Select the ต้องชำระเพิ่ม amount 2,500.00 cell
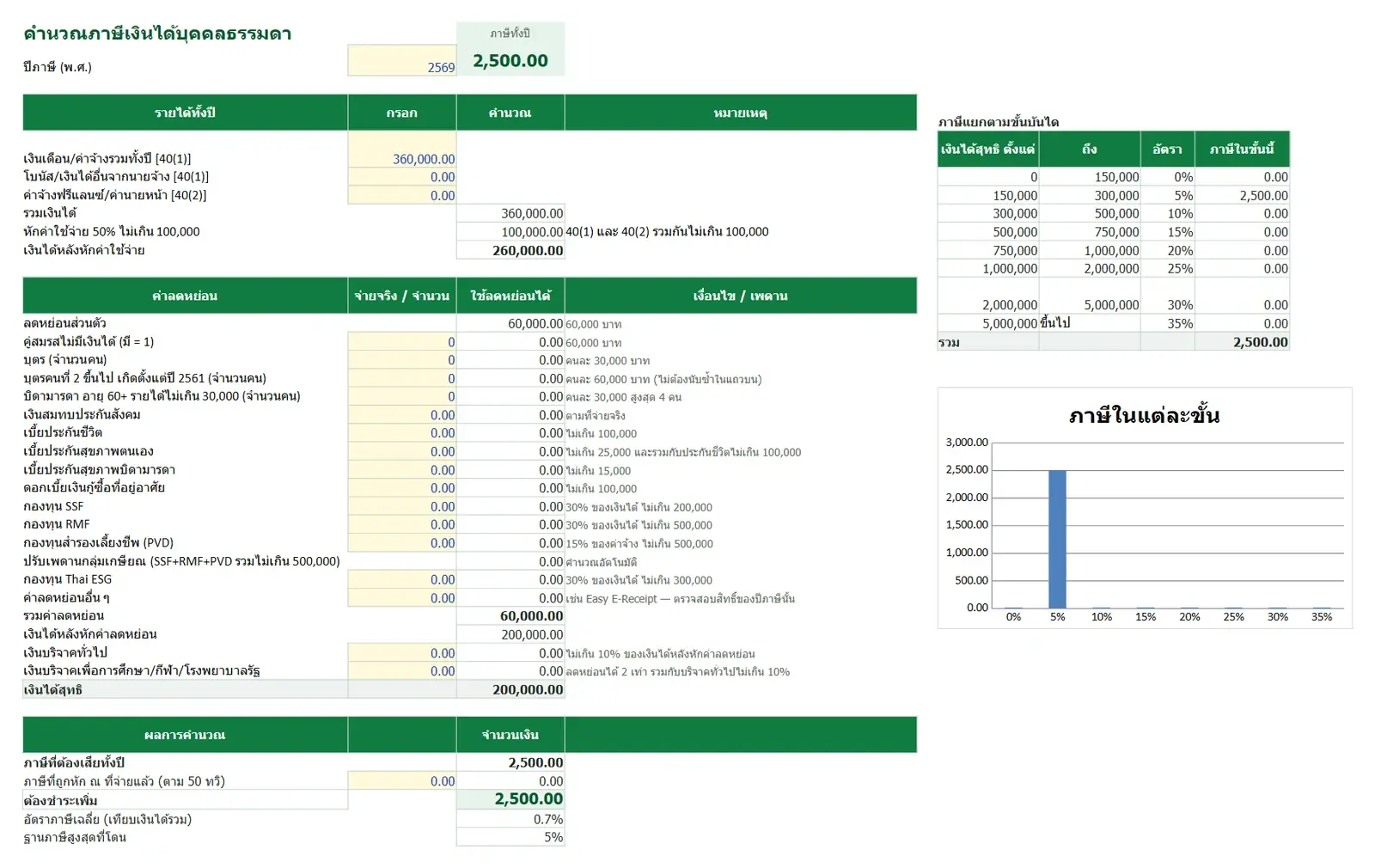The width and height of the screenshot is (1375, 868). point(510,799)
